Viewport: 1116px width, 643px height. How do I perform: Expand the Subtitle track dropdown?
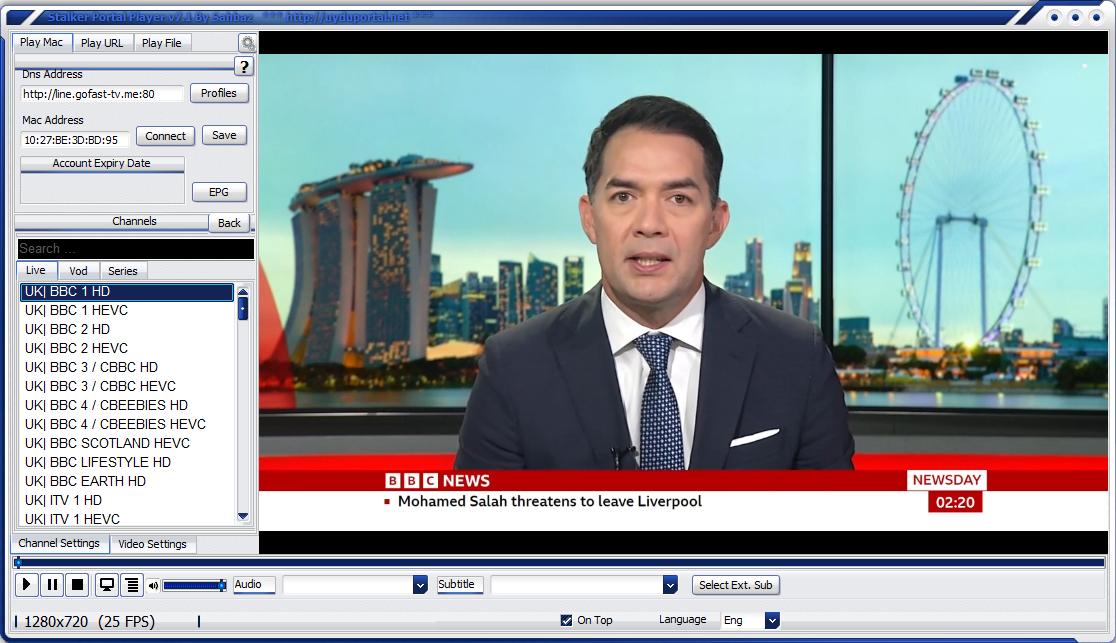click(670, 585)
